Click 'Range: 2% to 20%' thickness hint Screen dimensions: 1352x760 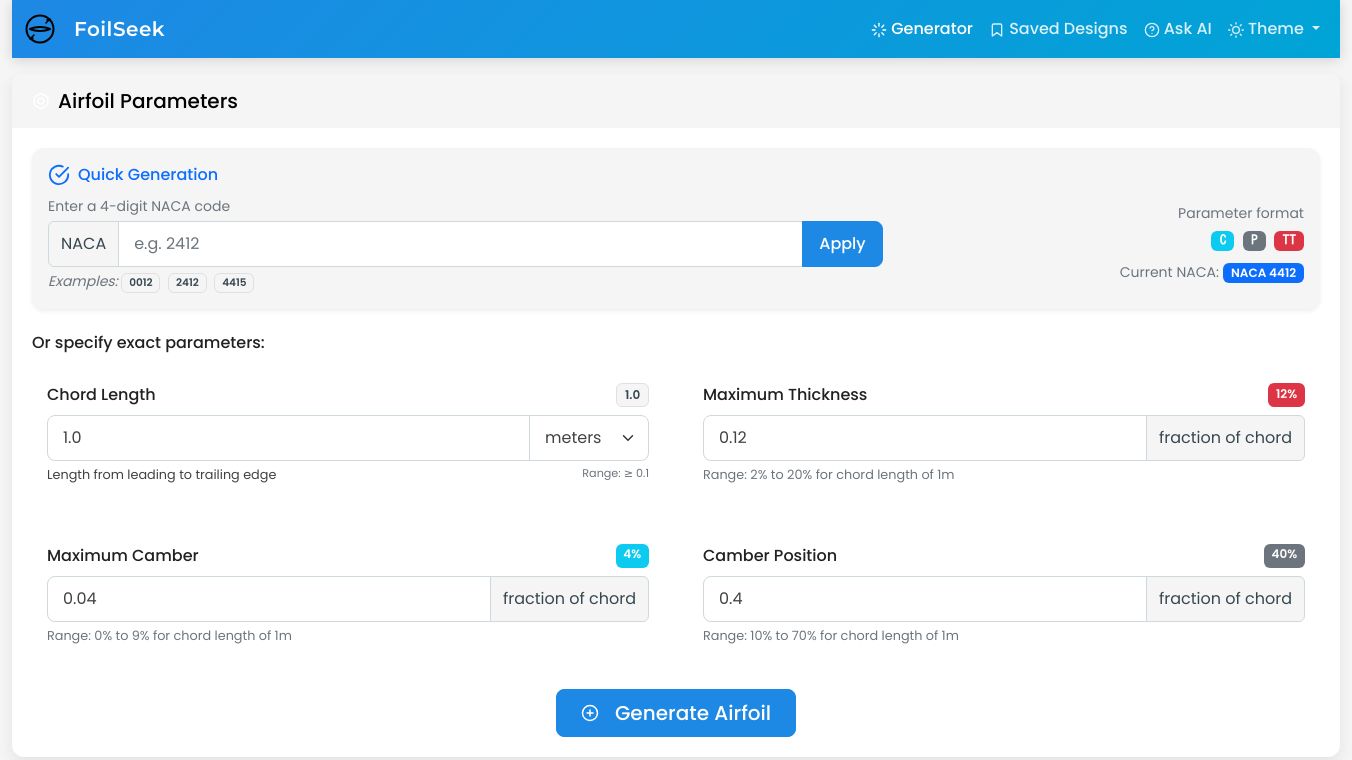pyautogui.click(x=829, y=475)
